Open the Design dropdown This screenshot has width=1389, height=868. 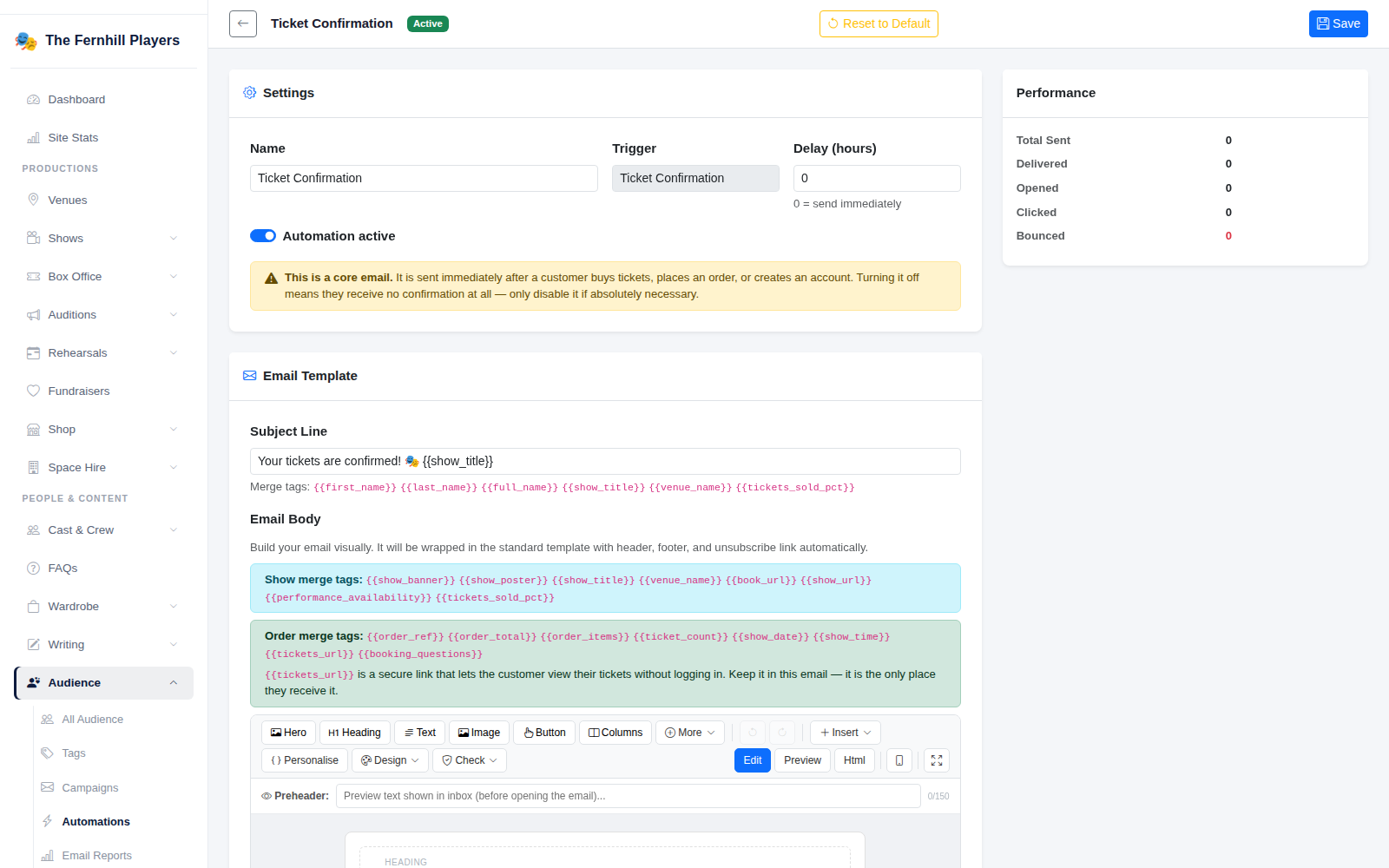click(x=390, y=760)
